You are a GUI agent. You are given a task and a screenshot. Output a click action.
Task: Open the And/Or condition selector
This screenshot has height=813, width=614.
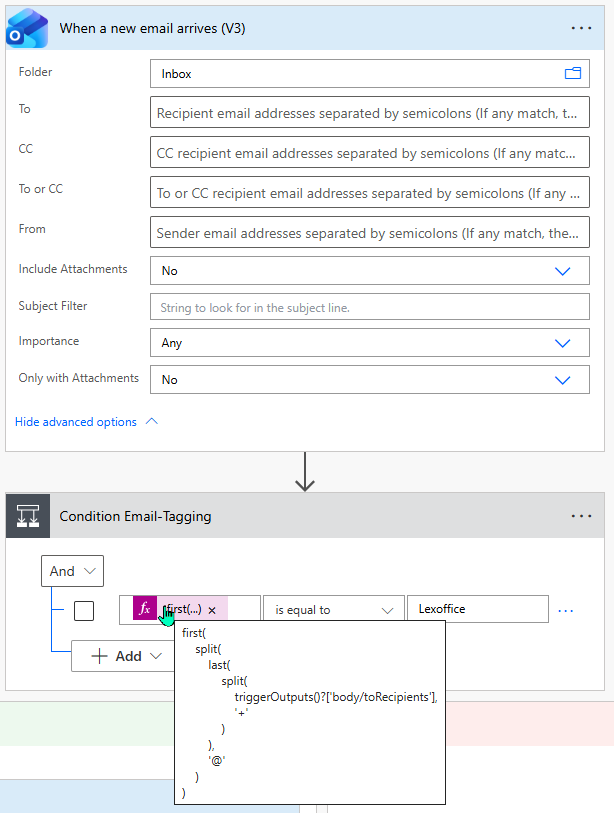(x=71, y=570)
